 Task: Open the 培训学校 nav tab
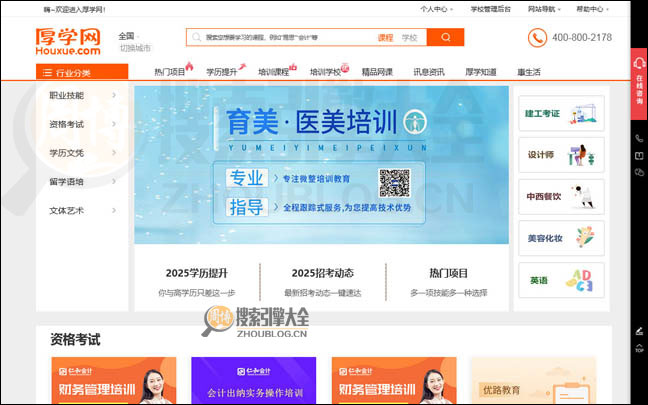[x=326, y=72]
